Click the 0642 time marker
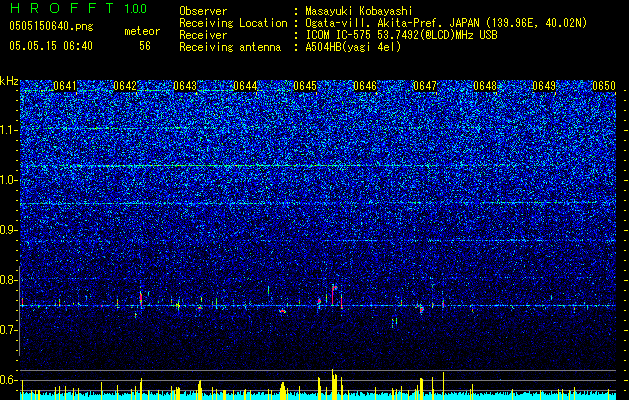Viewport: 629px width, 400px height. 125,86
